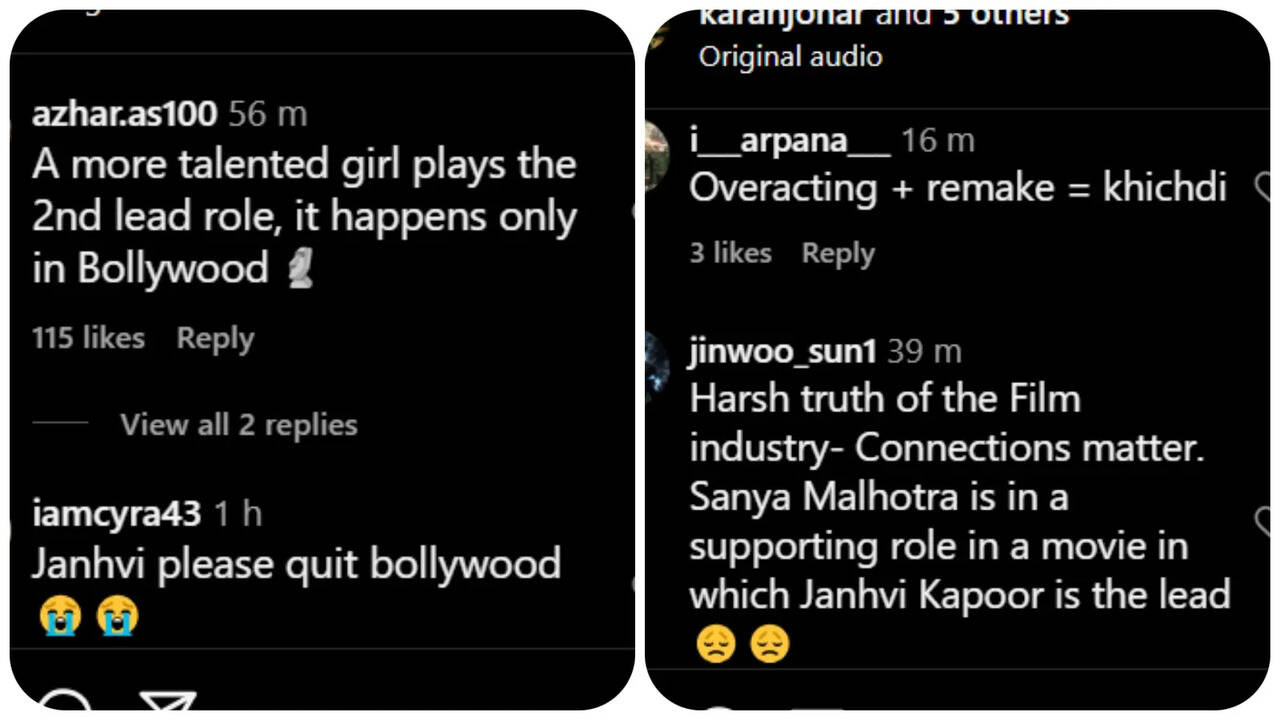Reply to azhar.as100's comment

click(215, 338)
